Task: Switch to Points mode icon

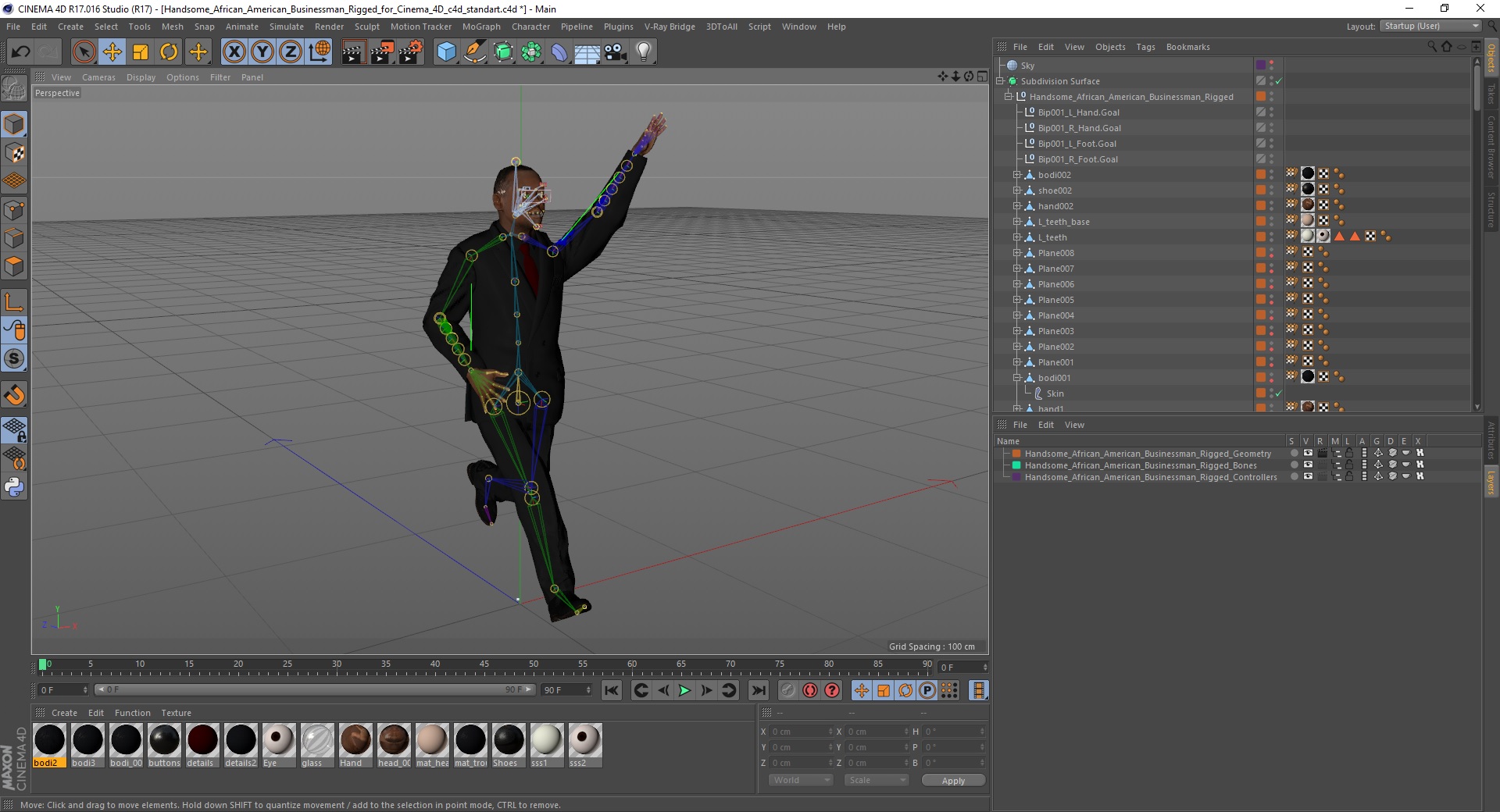Action: pos(14,210)
